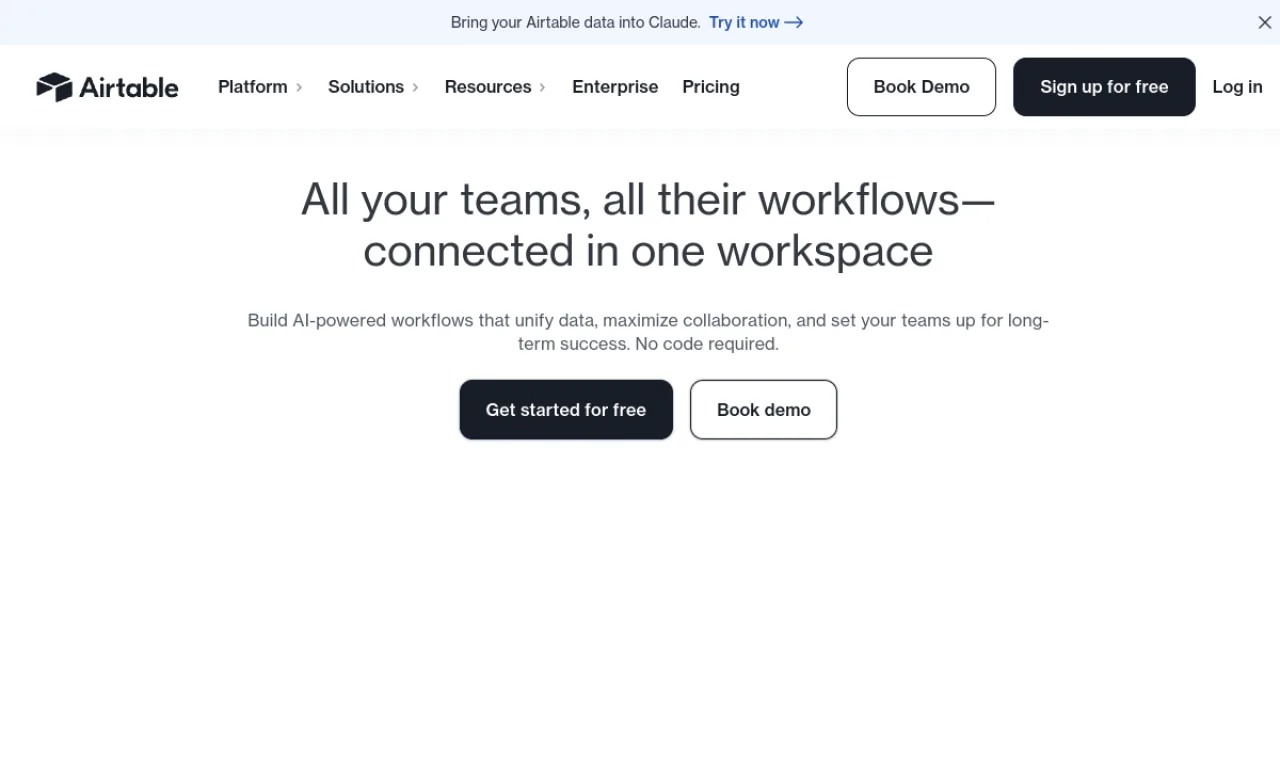Click the 'Build AI-powered workflows' paragraph
1280x768 pixels.
pyautogui.click(x=648, y=332)
